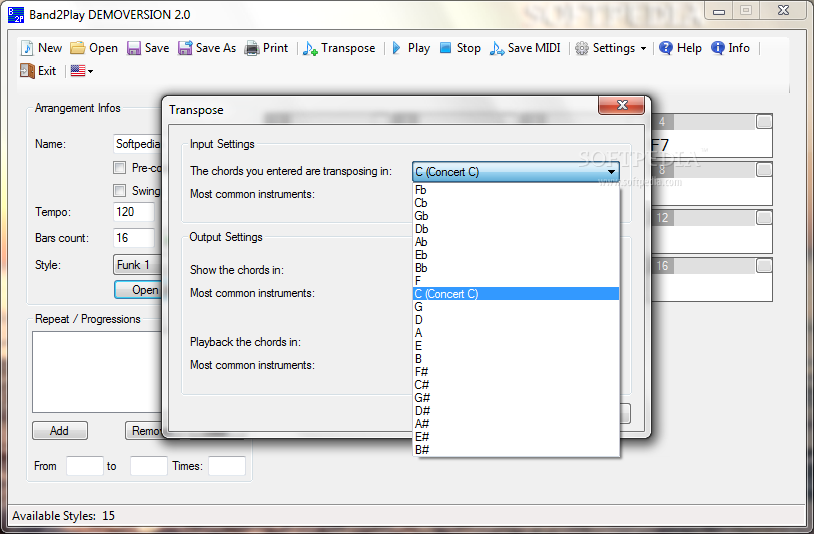The width and height of the screenshot is (814, 534).
Task: Click the Band2Play title bar icon
Action: 16,15
